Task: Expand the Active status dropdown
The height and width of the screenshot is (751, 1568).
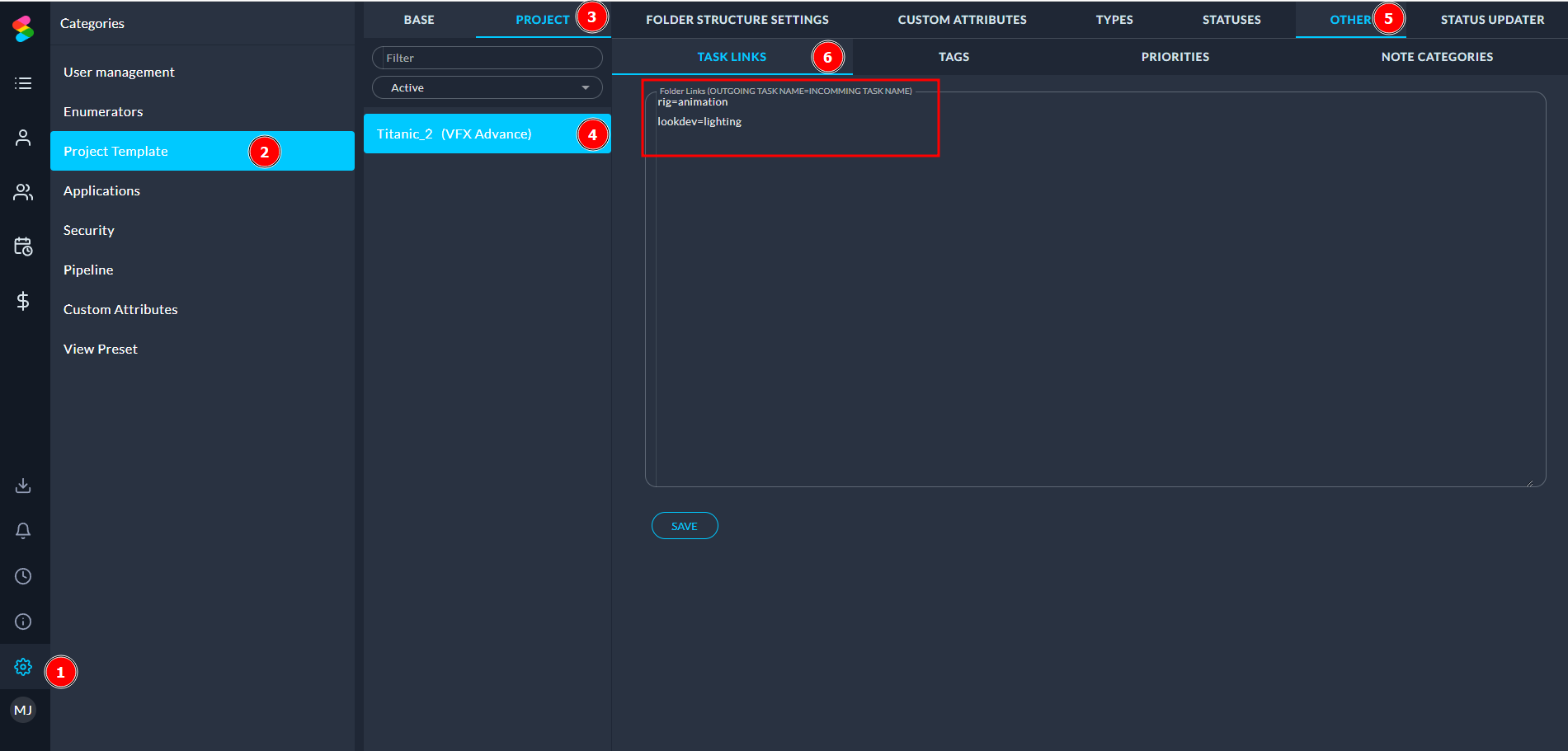Action: (487, 87)
